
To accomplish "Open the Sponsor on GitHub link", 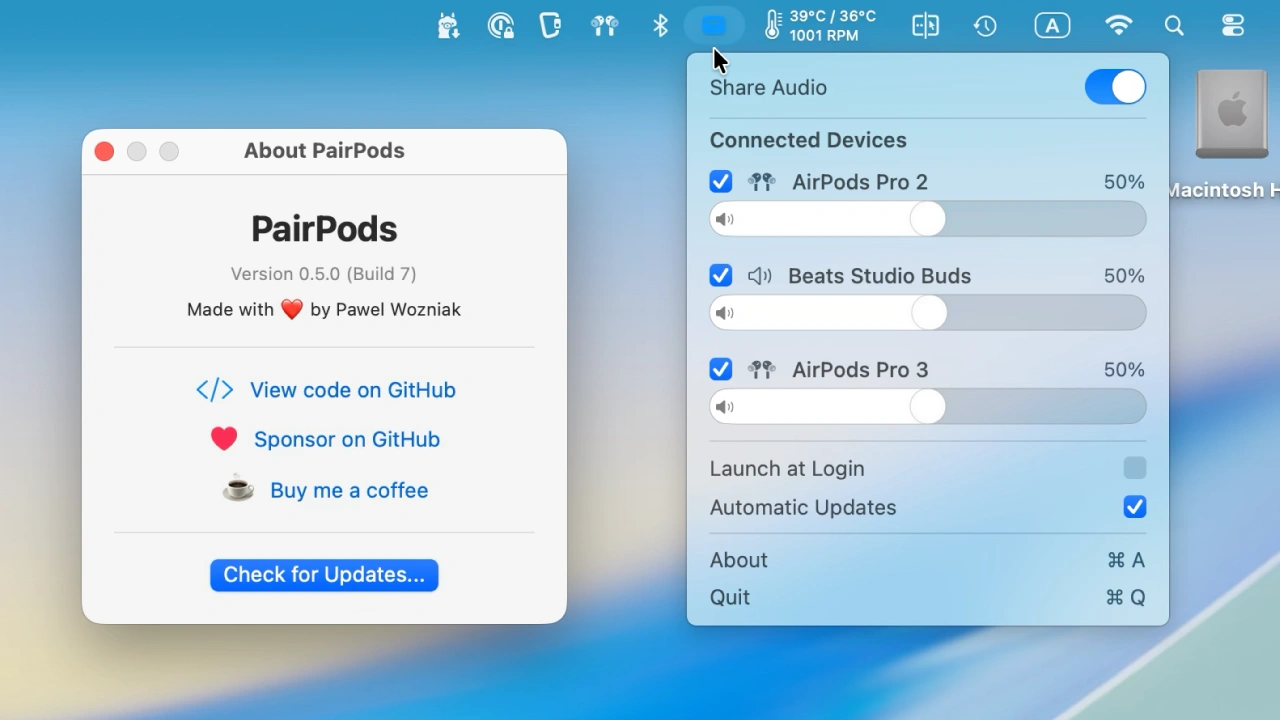I will (347, 439).
